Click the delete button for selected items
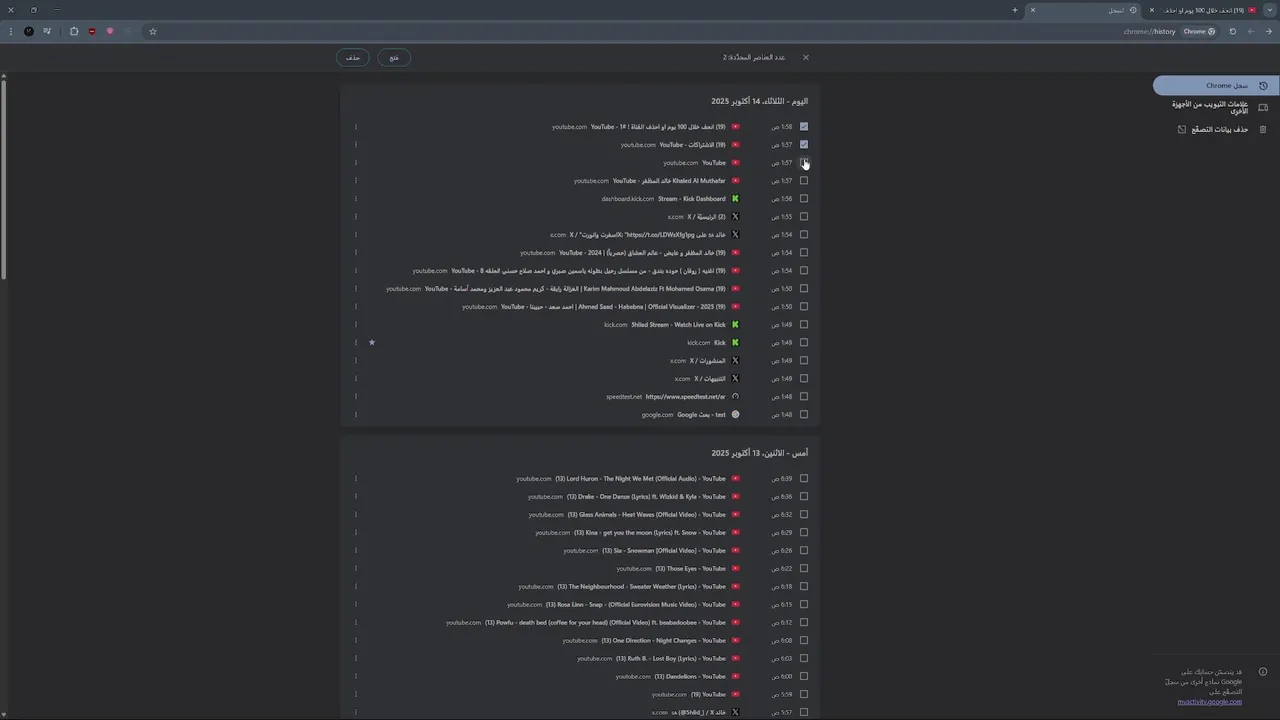This screenshot has width=1280, height=720. [353, 58]
